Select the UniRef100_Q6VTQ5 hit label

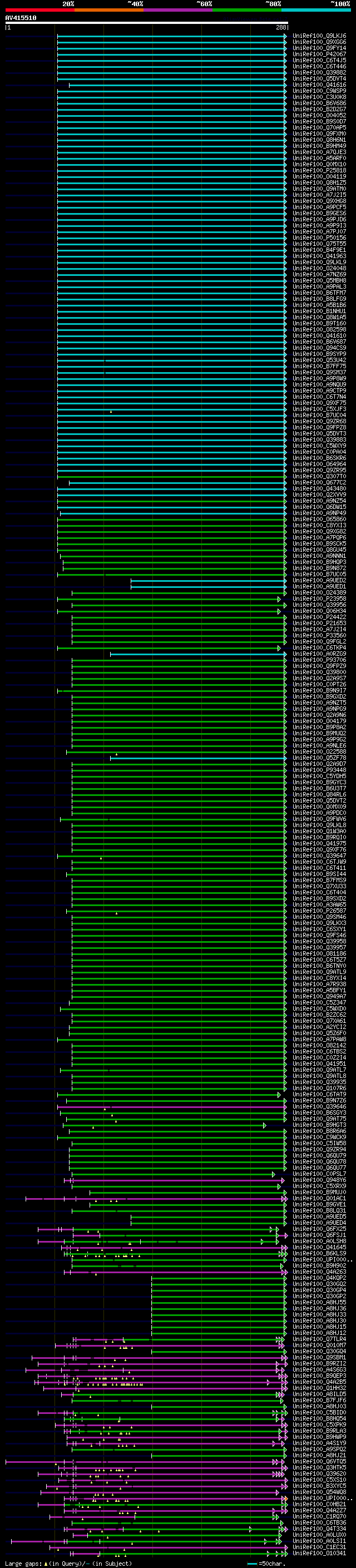(319, 1461)
